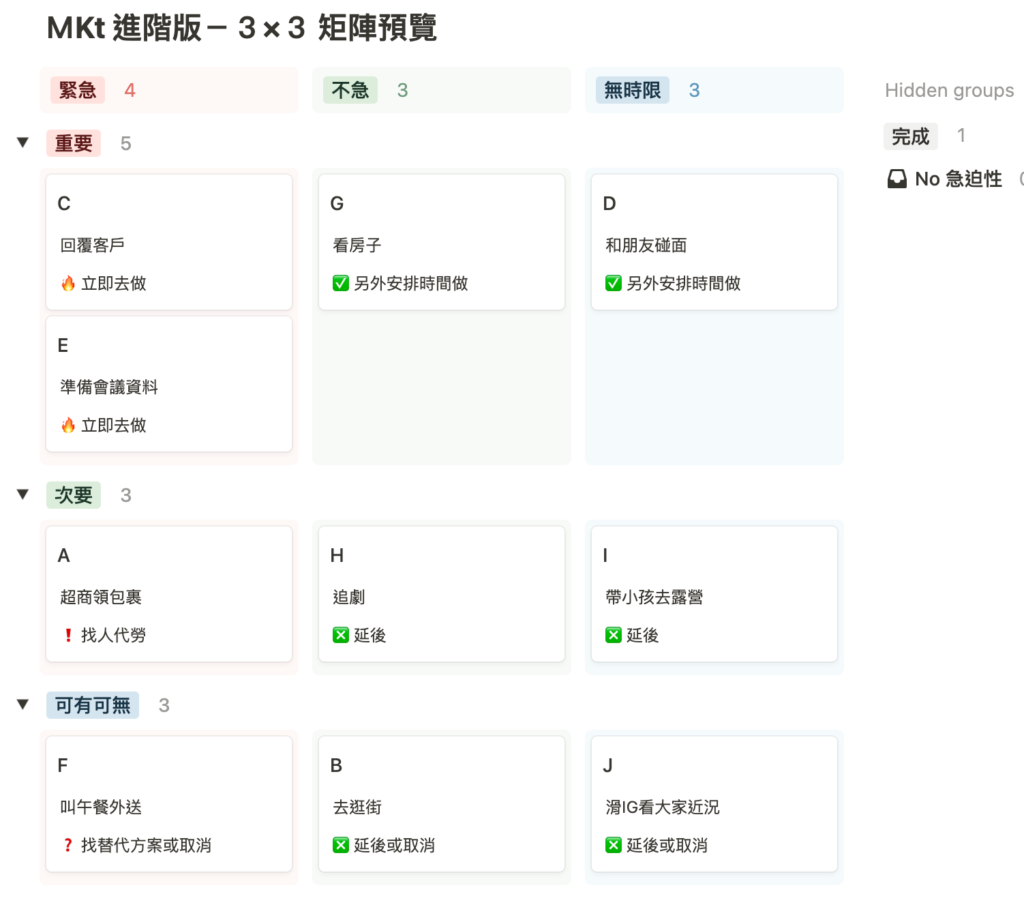The image size is (1024, 907).
Task: Click red question mark on card F
Action: coord(68,846)
